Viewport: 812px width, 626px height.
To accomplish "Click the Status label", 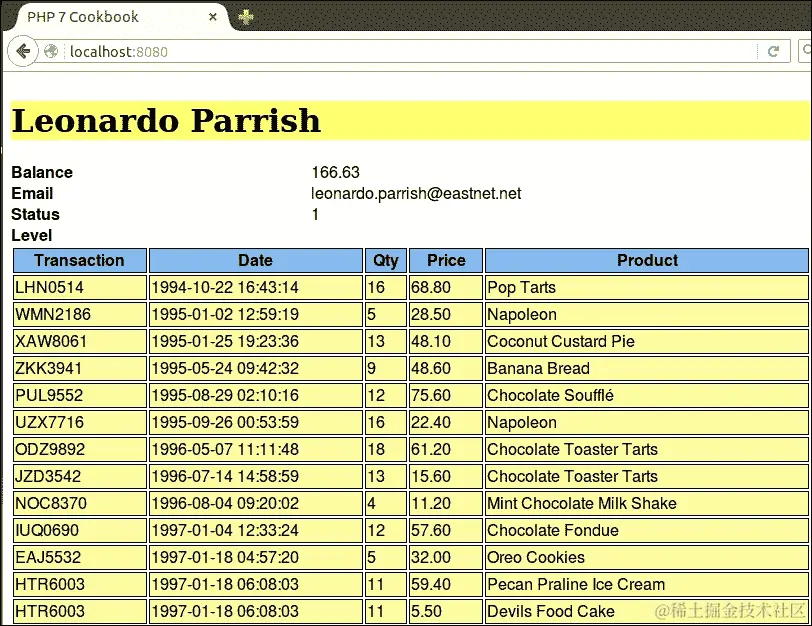I will 35,214.
